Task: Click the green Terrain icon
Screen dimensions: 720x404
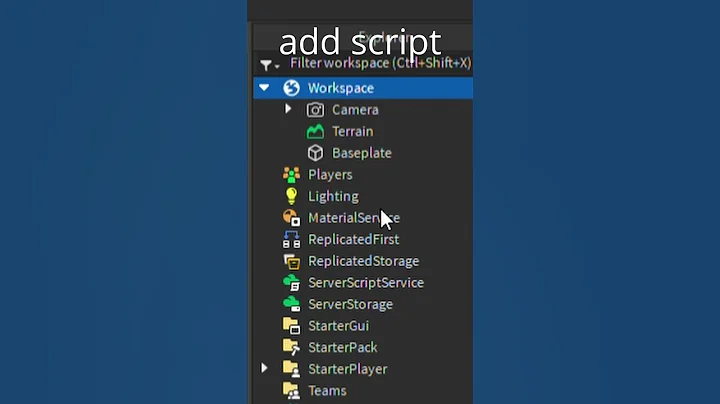Action: 315,131
